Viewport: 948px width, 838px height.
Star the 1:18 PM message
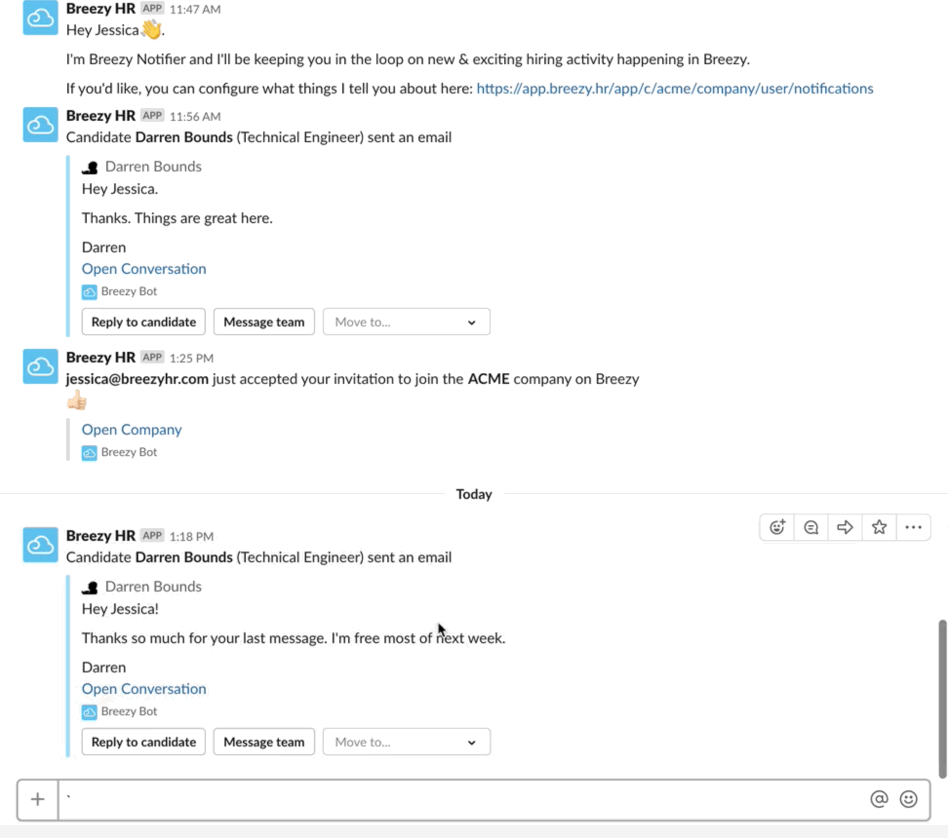(879, 527)
